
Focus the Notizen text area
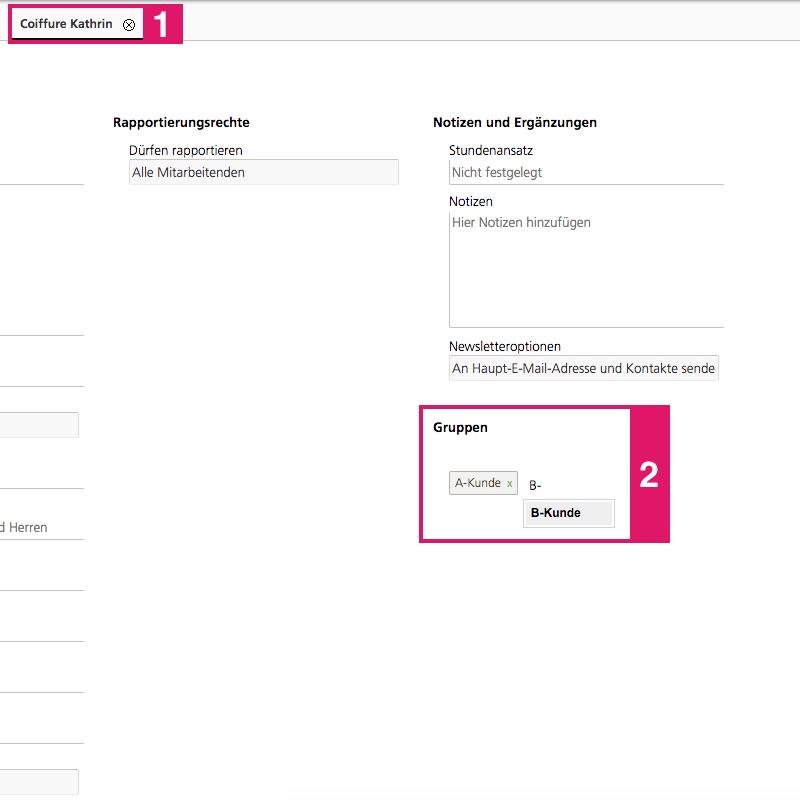point(586,270)
